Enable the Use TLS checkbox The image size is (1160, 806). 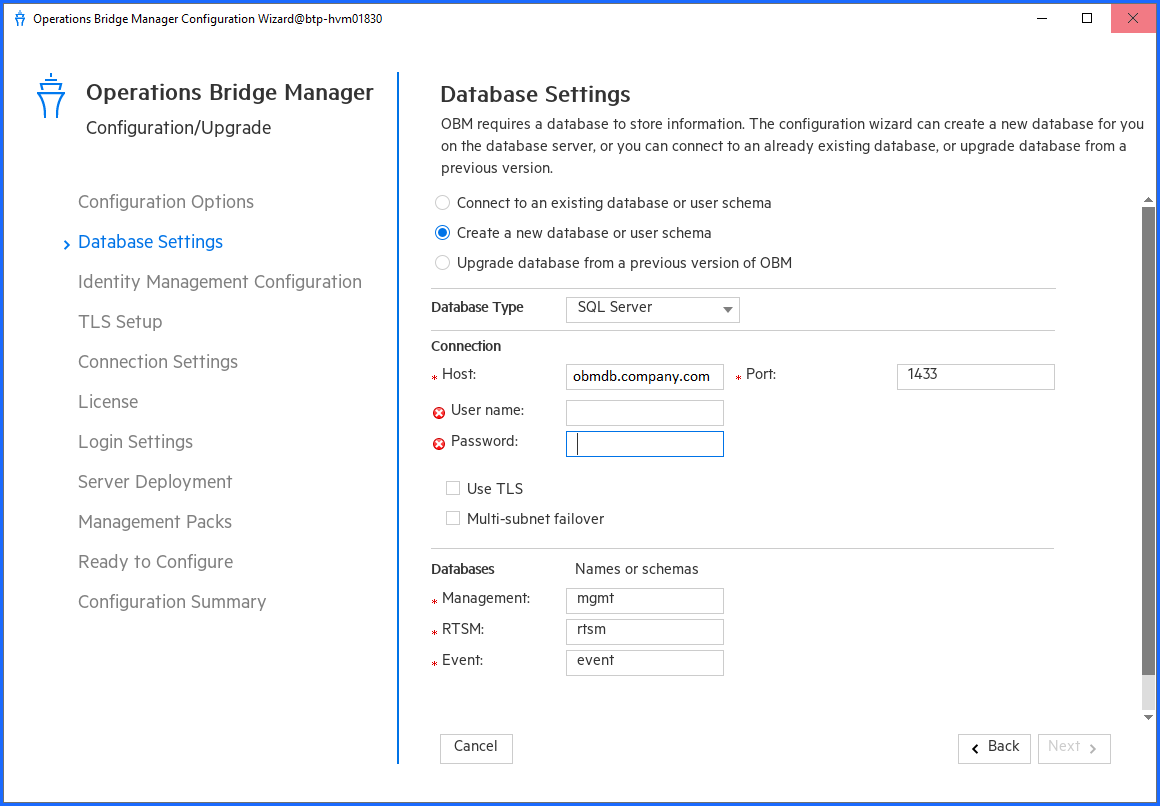click(x=453, y=488)
